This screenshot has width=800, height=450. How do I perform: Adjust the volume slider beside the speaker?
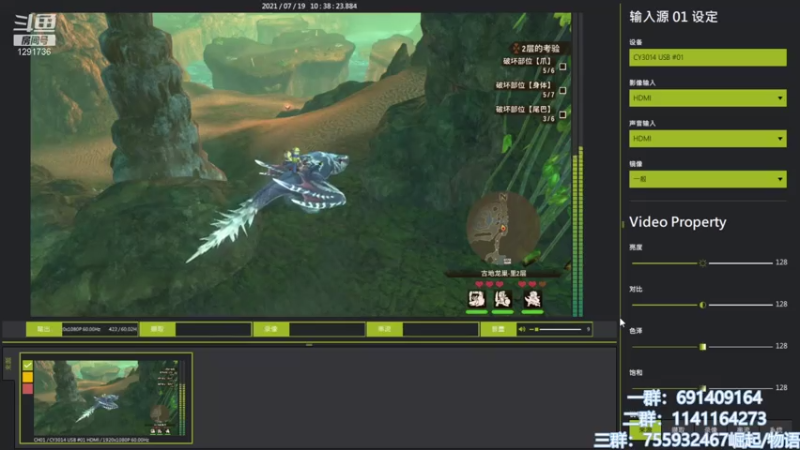555,330
